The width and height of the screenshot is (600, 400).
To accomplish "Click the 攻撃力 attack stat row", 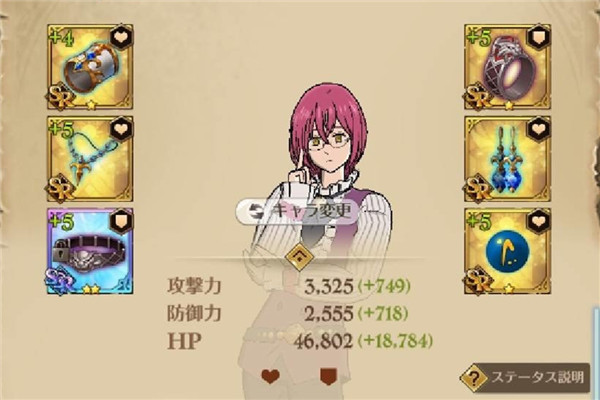I will click(289, 286).
